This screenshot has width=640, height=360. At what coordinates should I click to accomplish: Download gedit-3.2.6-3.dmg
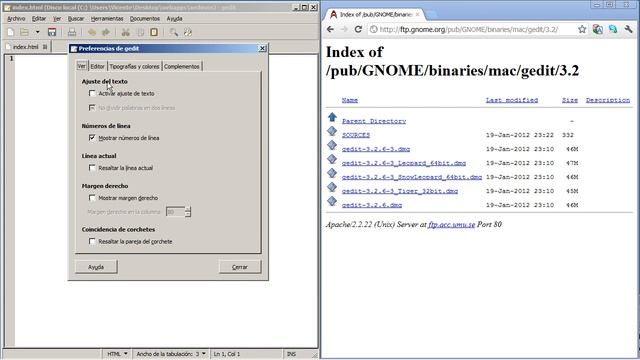pyautogui.click(x=376, y=149)
